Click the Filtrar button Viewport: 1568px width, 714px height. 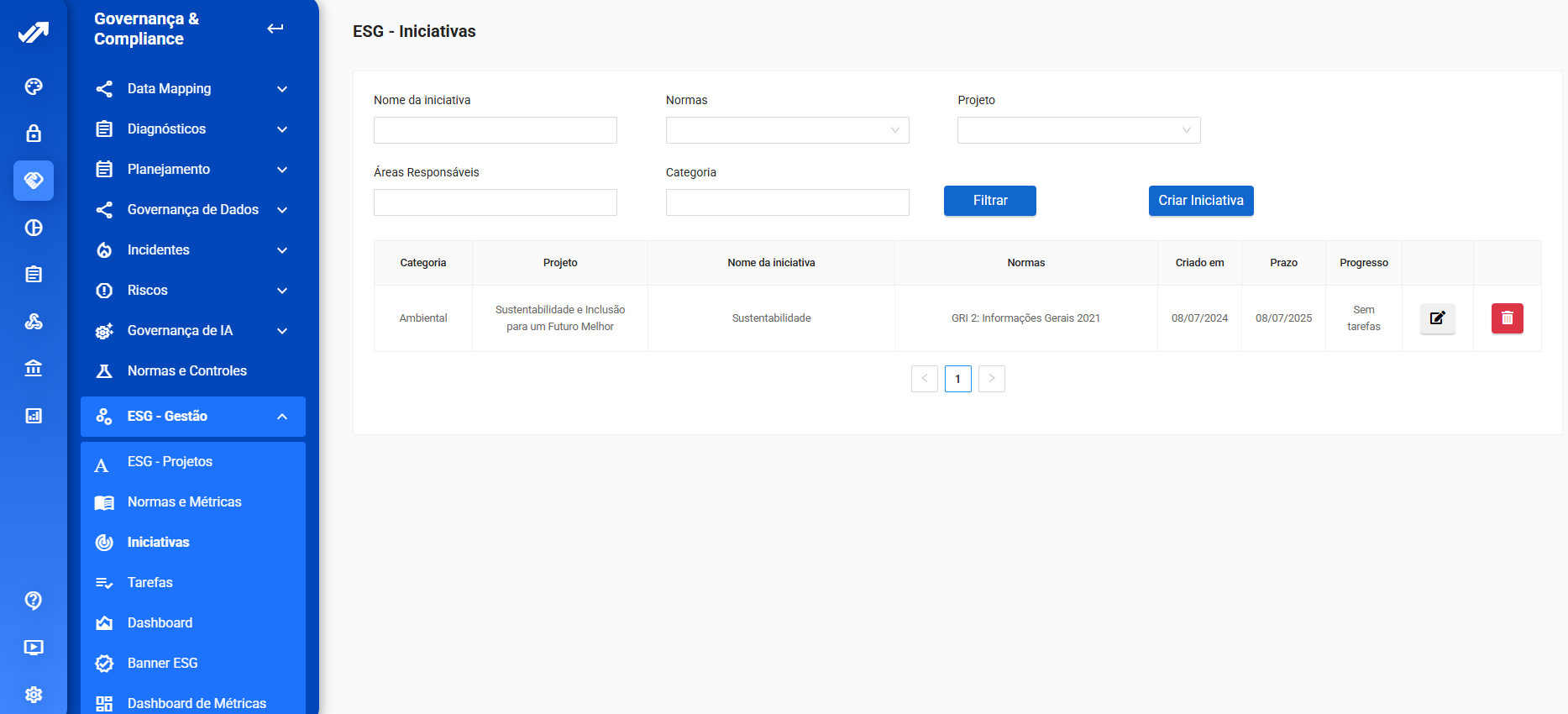tap(989, 201)
